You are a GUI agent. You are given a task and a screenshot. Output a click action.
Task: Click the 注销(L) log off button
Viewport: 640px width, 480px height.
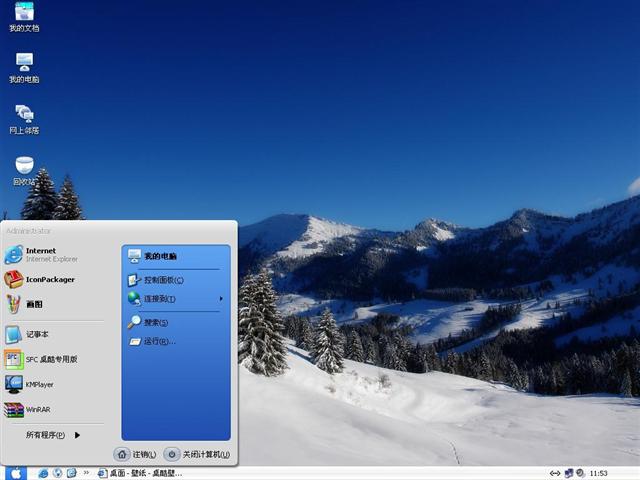pos(136,454)
